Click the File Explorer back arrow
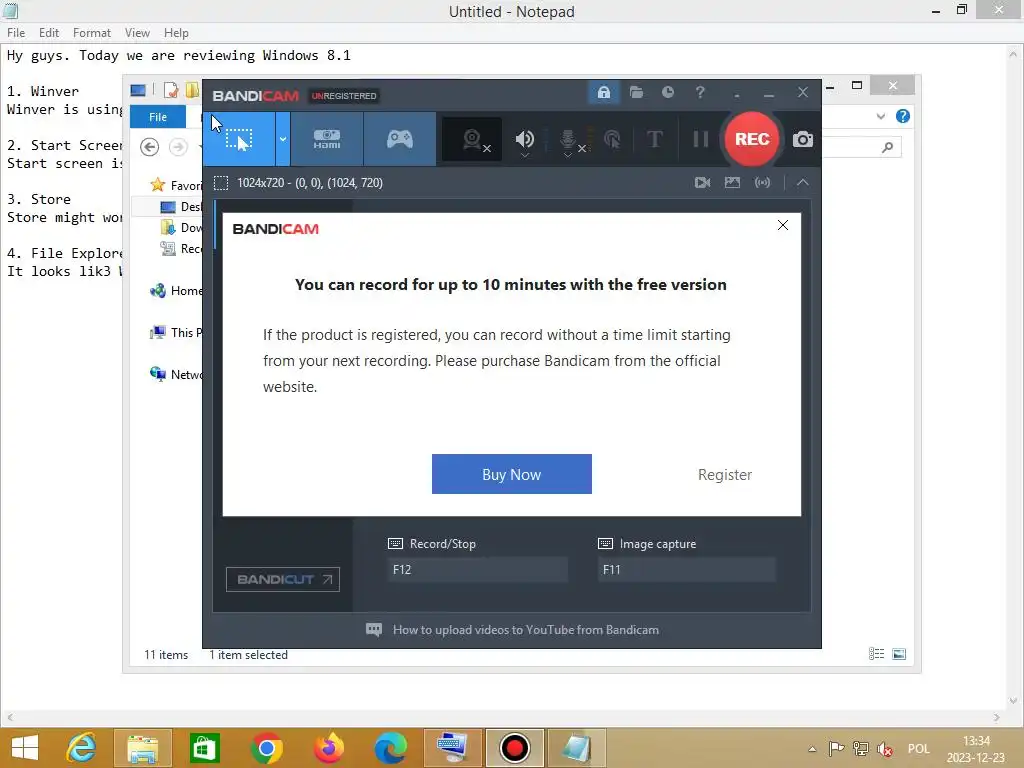 [150, 147]
